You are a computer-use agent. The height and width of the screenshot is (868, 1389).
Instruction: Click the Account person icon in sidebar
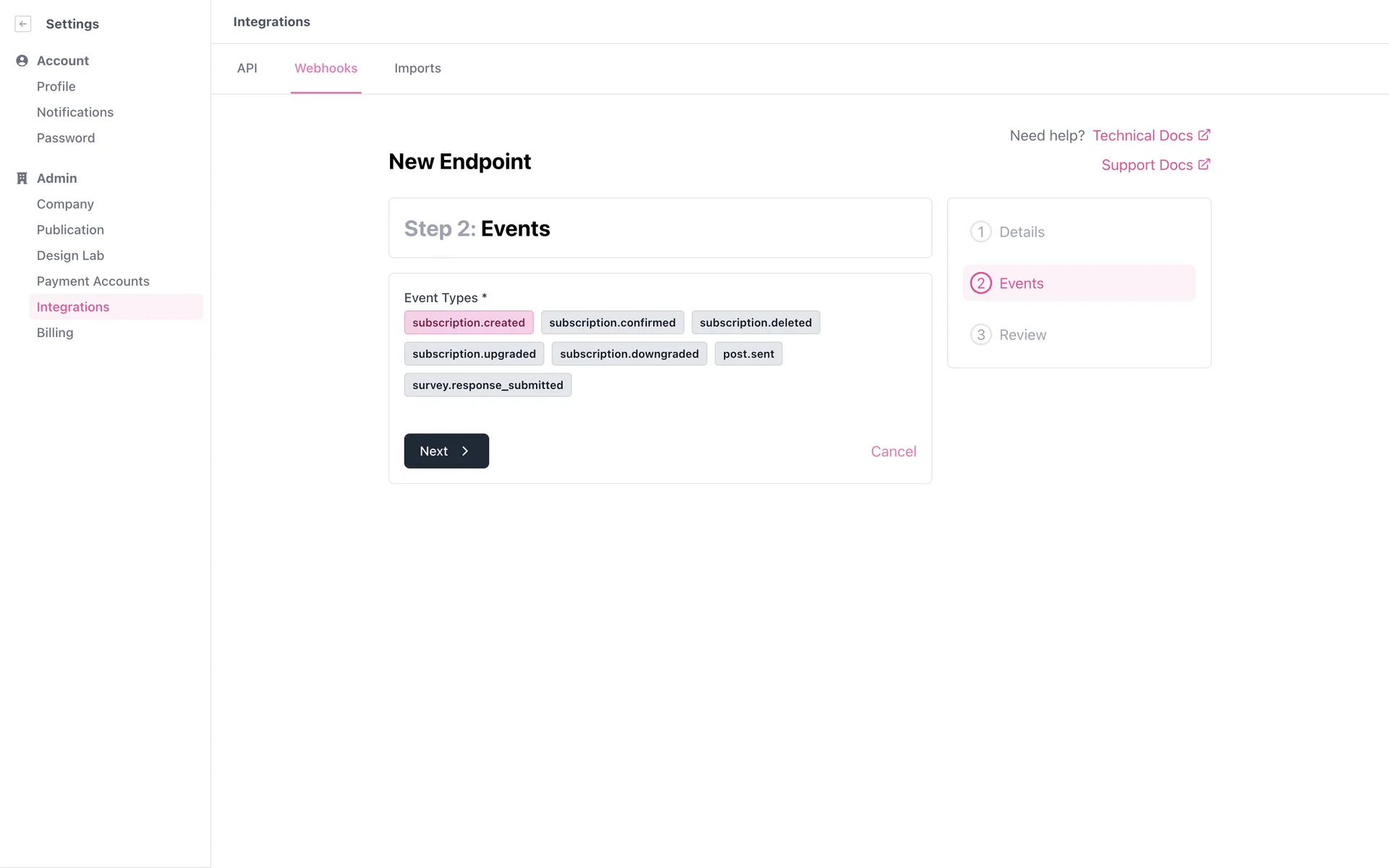(x=22, y=61)
